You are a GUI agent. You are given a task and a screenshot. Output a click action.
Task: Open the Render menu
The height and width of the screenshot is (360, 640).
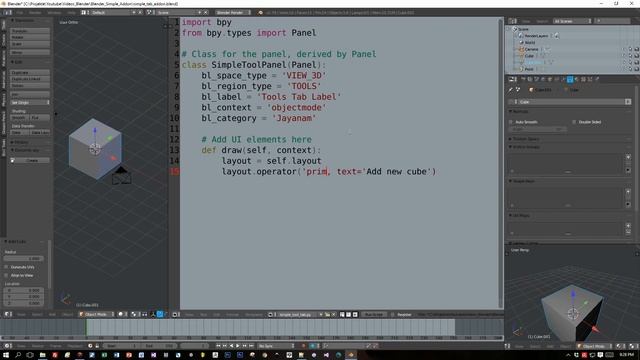pyautogui.click(x=35, y=13)
